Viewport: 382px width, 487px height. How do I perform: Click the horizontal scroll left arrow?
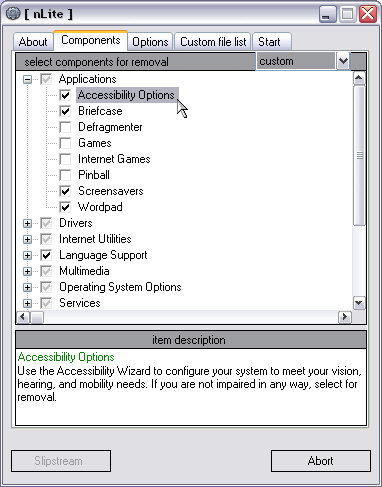click(x=23, y=317)
